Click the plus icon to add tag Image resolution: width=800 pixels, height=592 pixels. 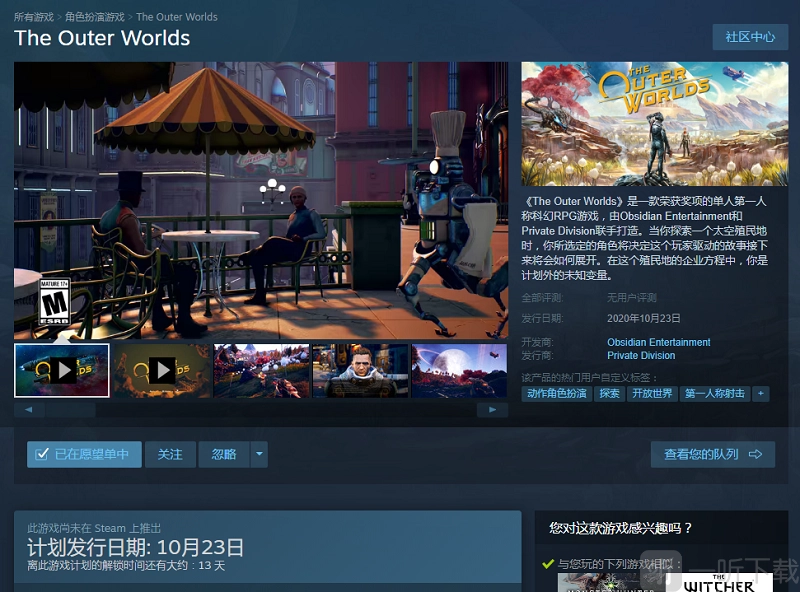click(x=761, y=394)
